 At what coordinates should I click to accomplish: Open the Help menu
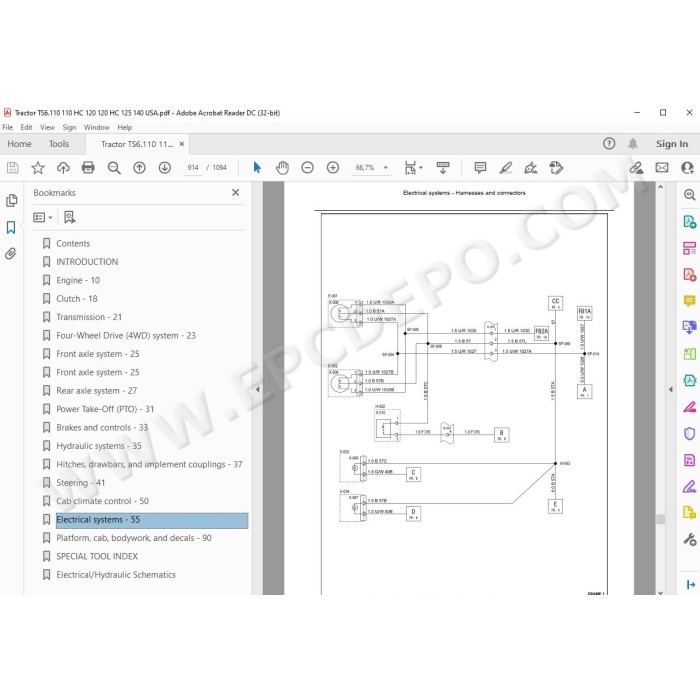pyautogui.click(x=125, y=128)
